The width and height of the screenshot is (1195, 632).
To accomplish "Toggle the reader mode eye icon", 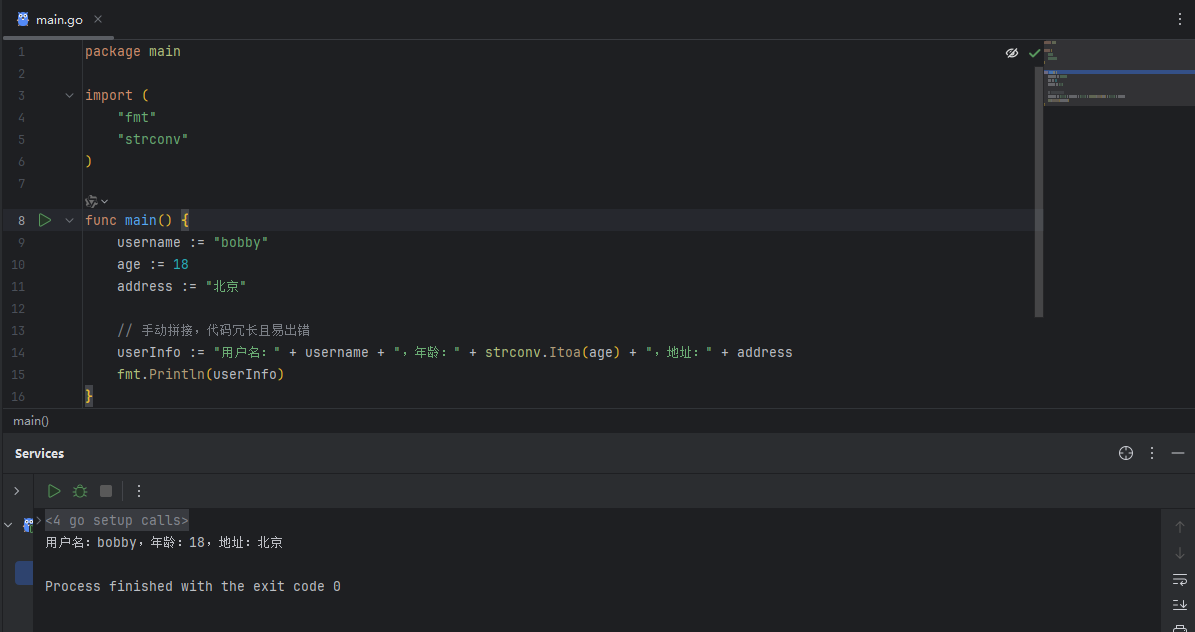I will coord(1011,53).
